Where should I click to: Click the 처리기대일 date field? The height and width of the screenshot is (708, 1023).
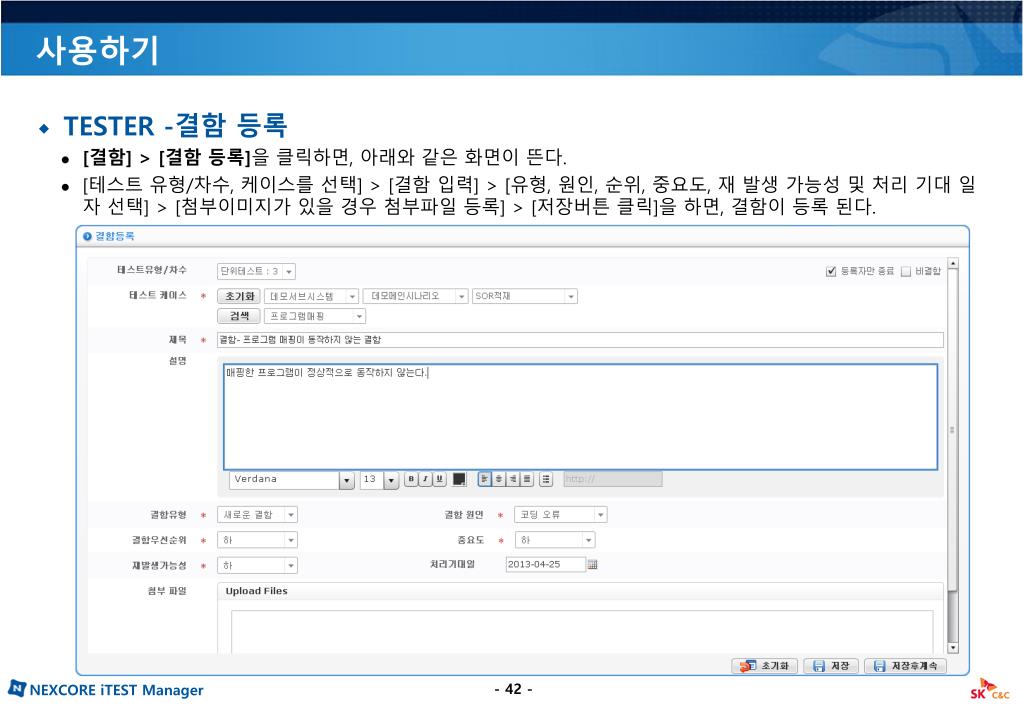click(545, 564)
